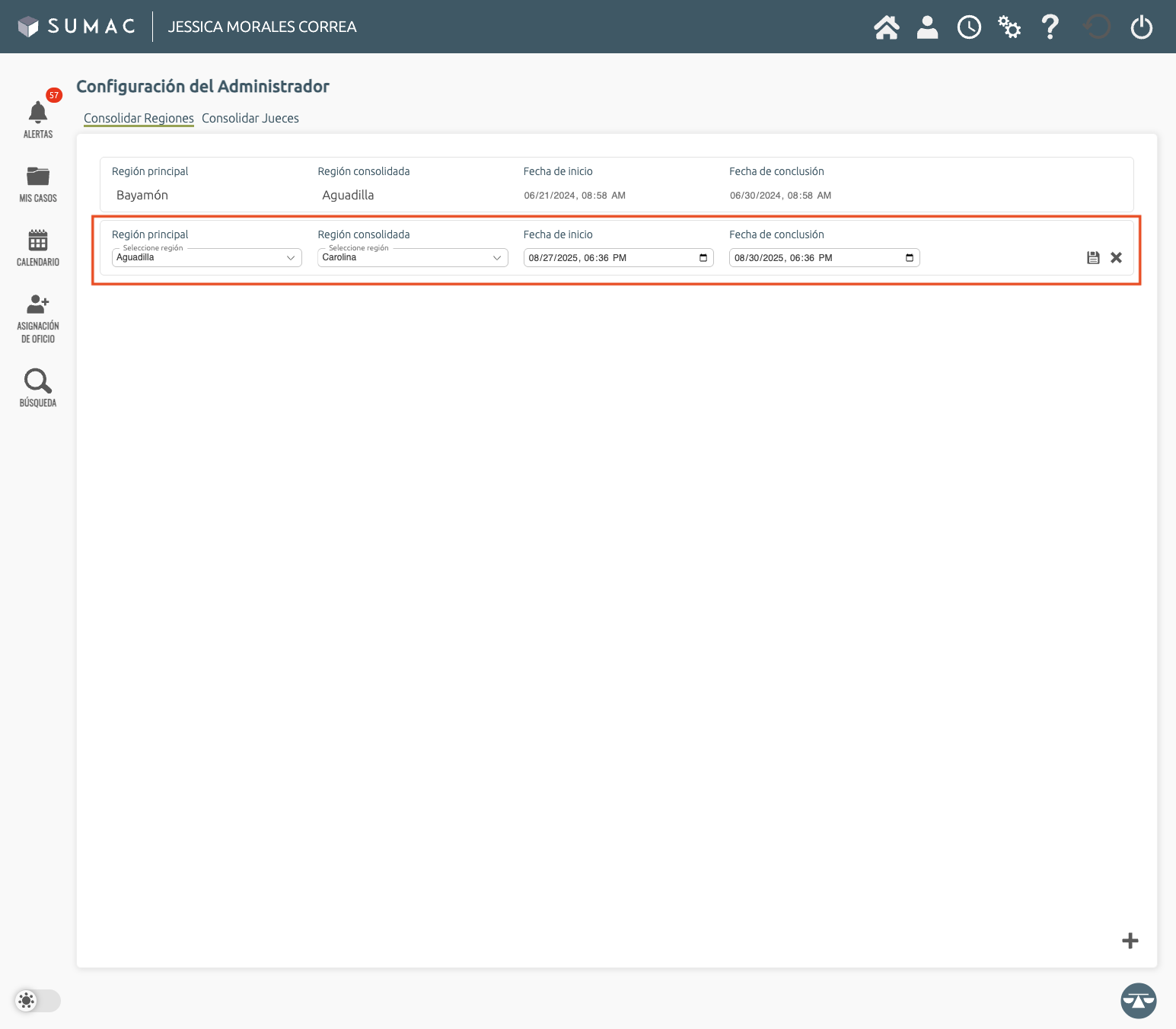1176x1029 pixels.
Task: Open user profile icon in header
Action: click(x=927, y=27)
